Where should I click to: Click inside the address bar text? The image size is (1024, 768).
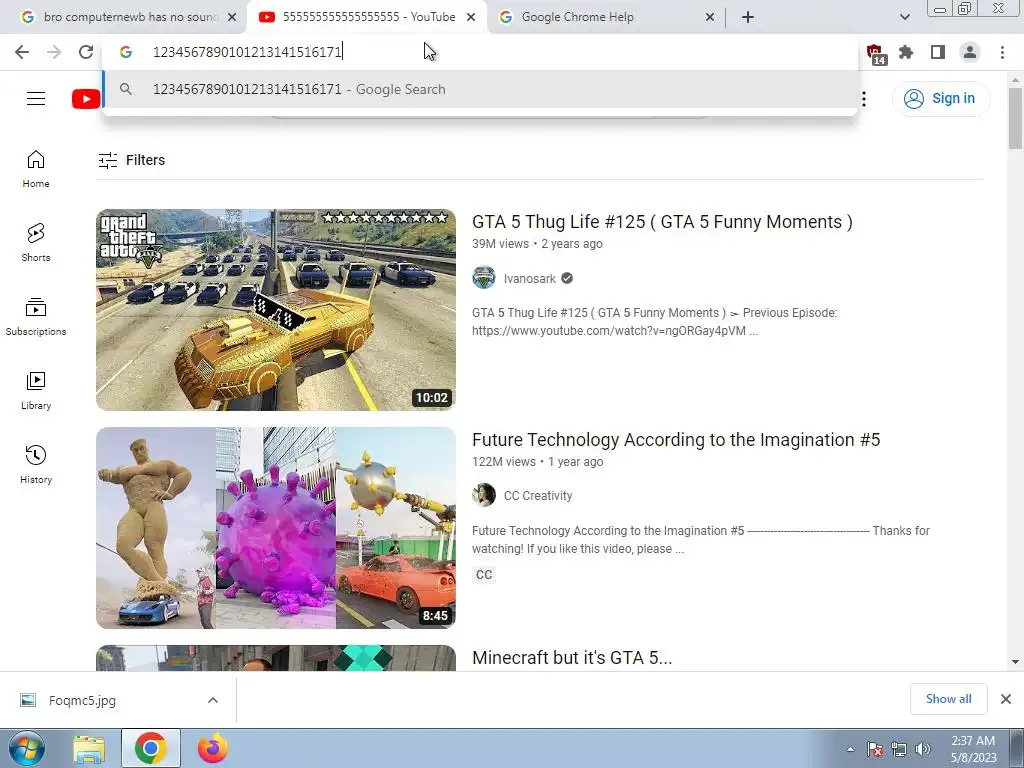point(248,52)
